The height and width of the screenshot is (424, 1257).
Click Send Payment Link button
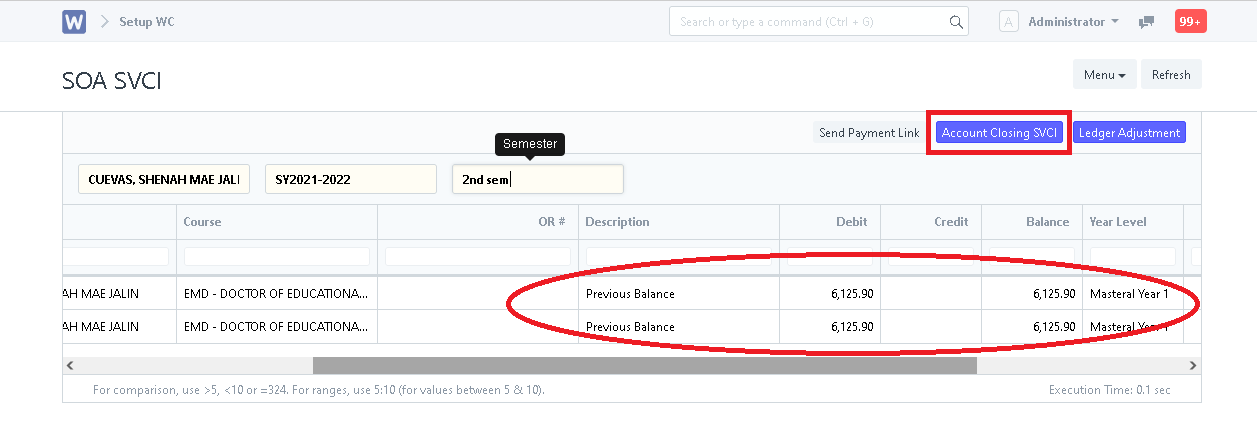pos(869,133)
